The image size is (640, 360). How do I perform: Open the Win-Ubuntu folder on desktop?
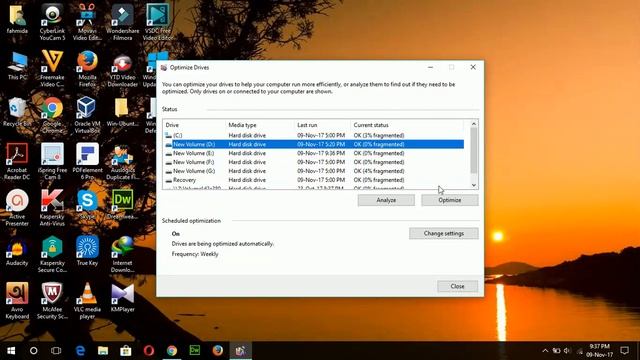coord(122,112)
